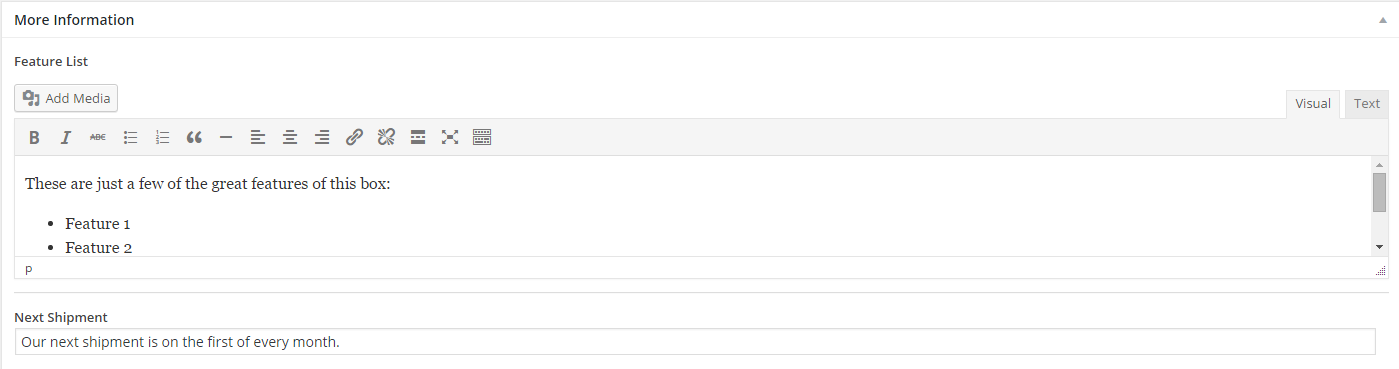
Task: Toggle the toolbar kitchen sink row
Action: [x=482, y=138]
